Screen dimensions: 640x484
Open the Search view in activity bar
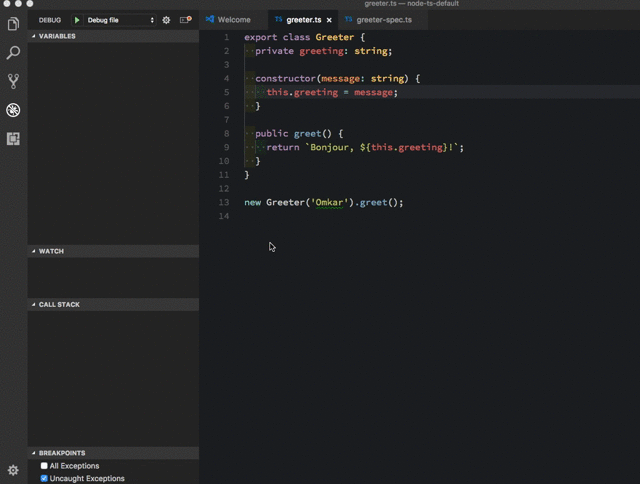click(13, 53)
